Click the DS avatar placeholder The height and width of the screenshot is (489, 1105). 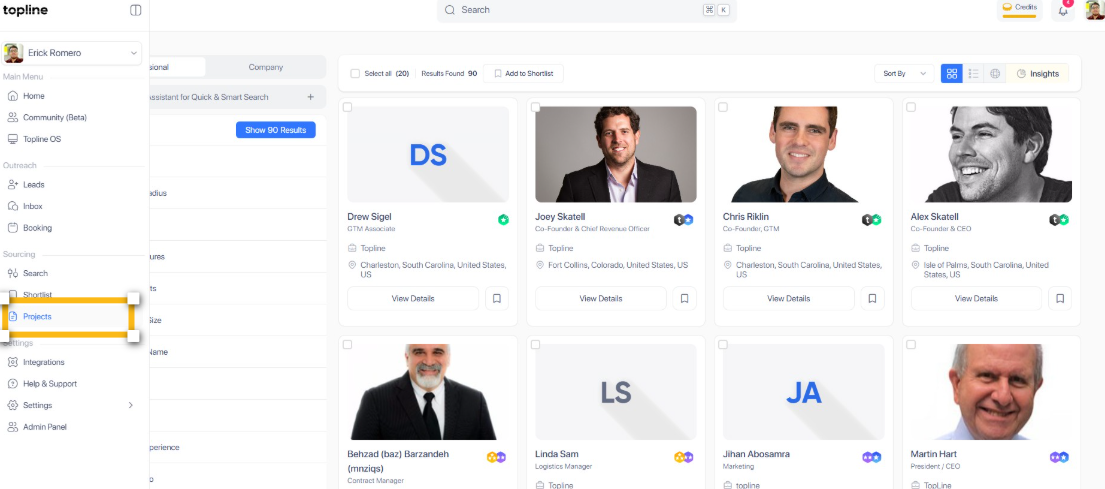pos(428,154)
